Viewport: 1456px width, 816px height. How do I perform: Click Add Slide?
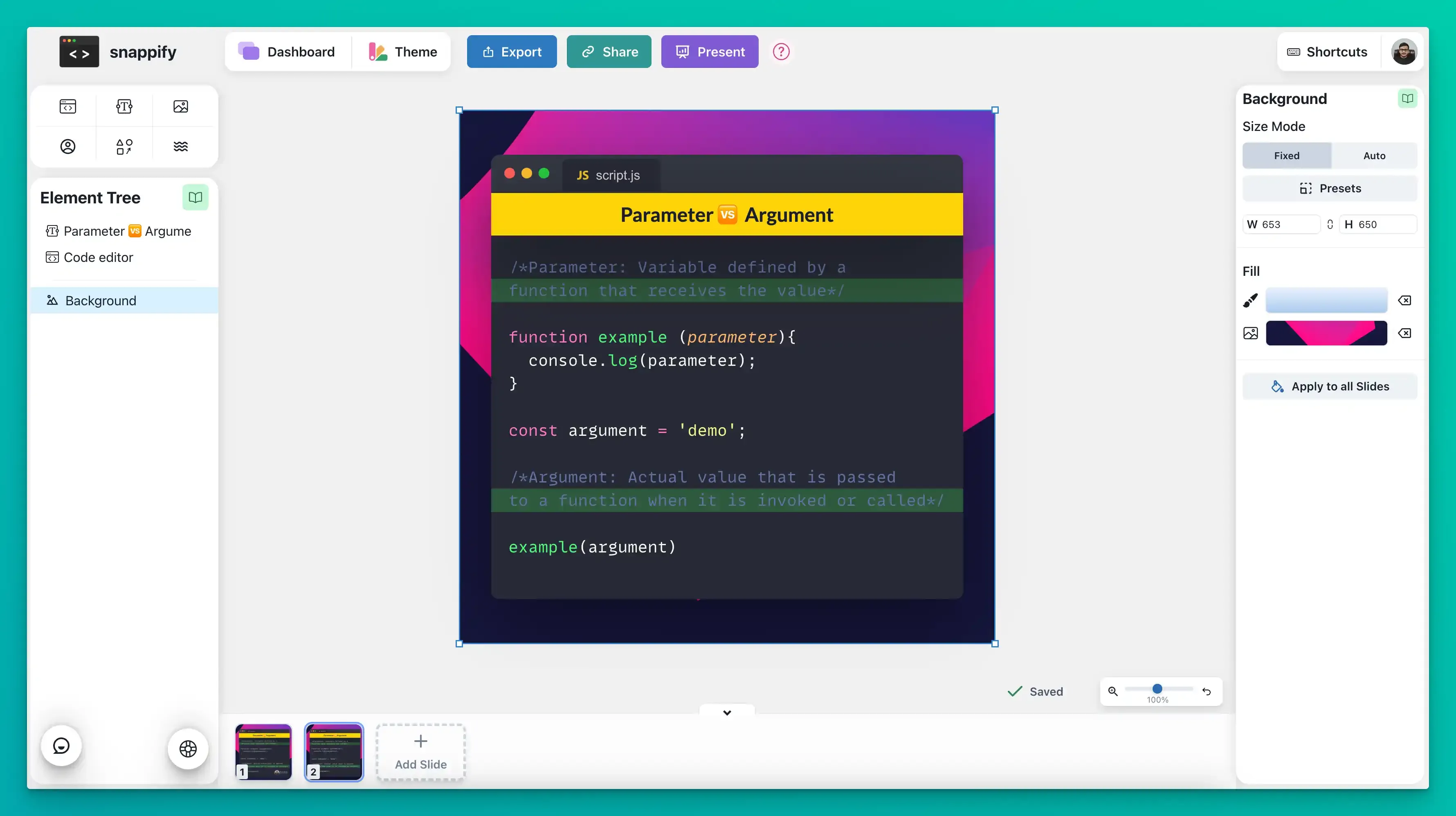(x=420, y=752)
